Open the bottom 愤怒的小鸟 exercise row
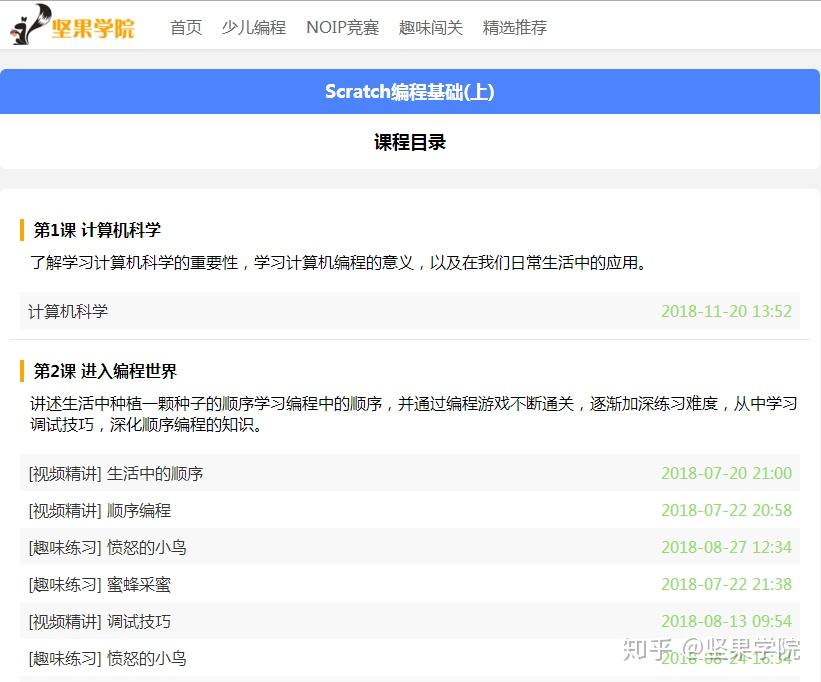Screen dimensions: 821x682 (x=409, y=658)
